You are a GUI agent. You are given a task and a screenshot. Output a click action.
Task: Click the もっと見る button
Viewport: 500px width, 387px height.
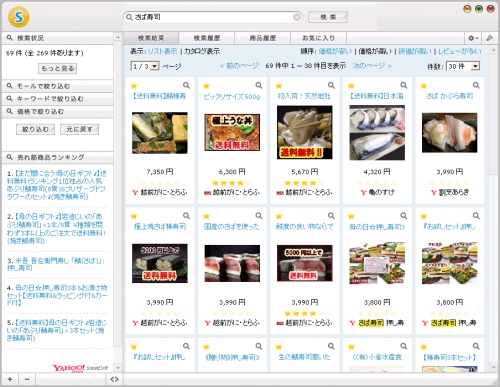[x=58, y=68]
